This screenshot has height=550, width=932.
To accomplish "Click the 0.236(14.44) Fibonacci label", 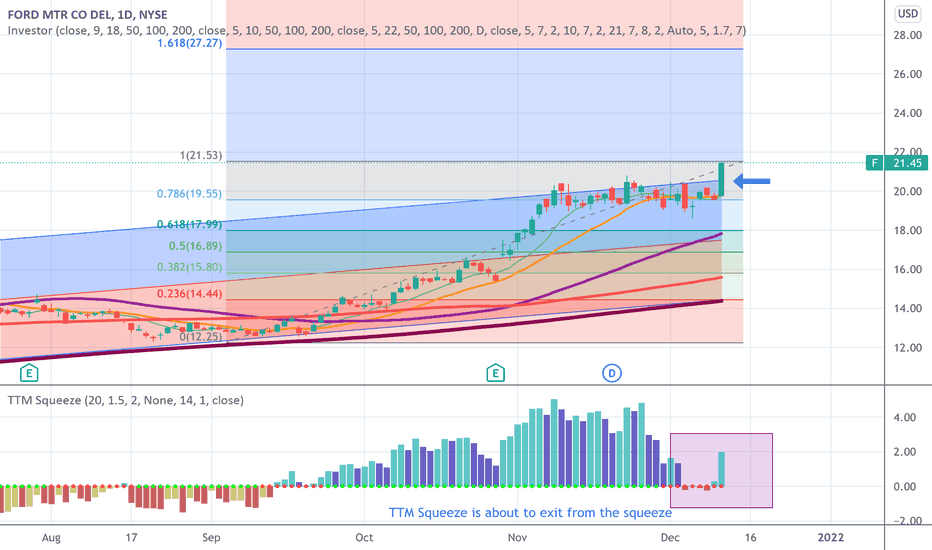I will coord(189,294).
